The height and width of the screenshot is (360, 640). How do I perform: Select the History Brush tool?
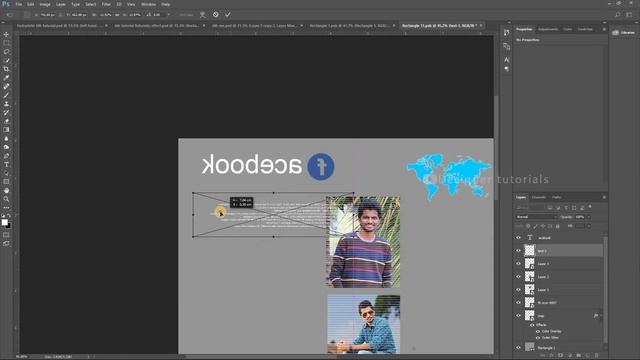(x=6, y=112)
